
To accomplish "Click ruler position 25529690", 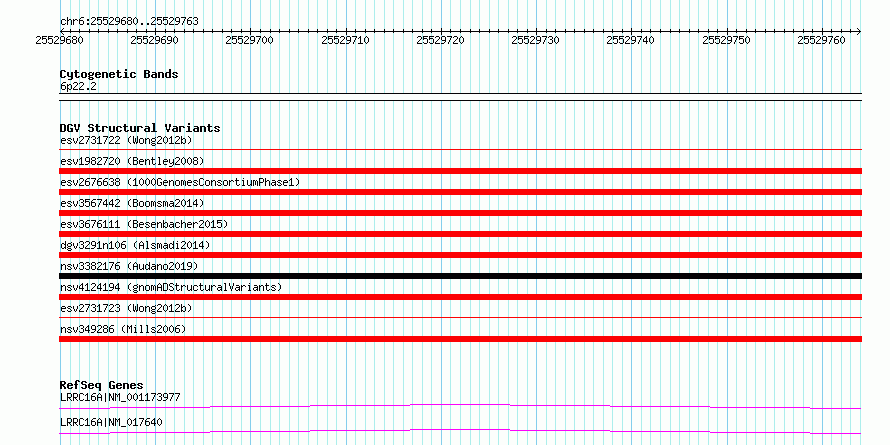I will (154, 40).
